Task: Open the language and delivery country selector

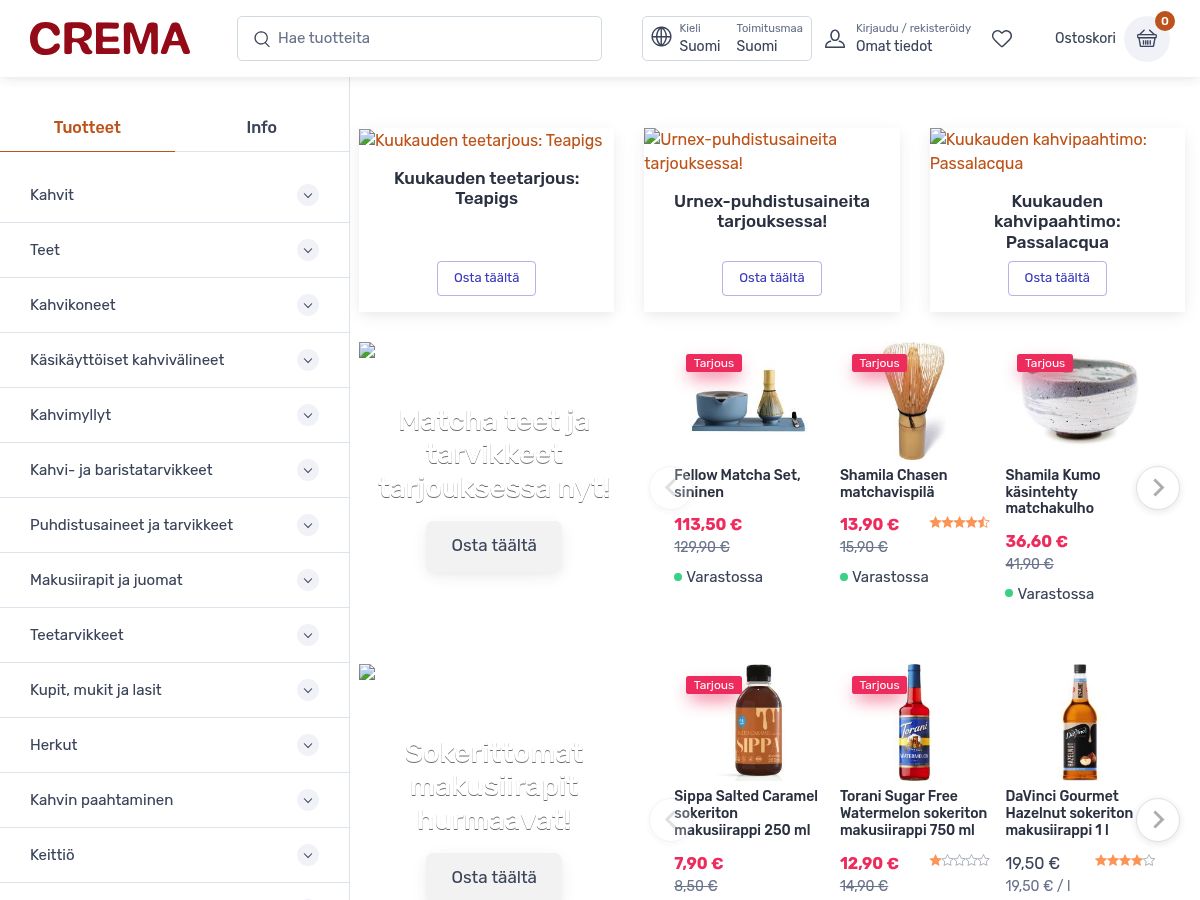Action: [x=727, y=38]
